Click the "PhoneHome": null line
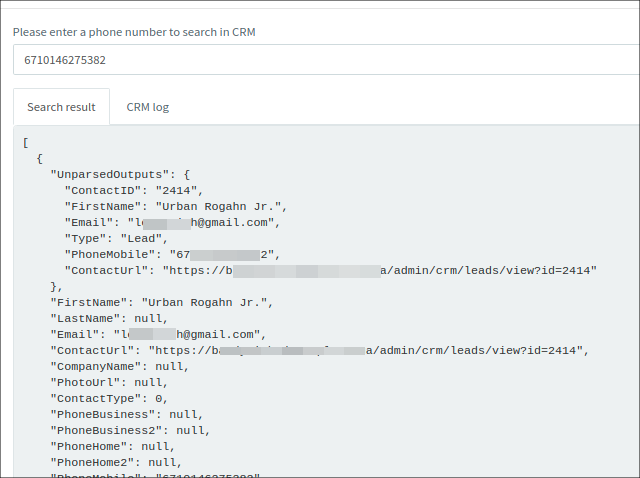640x478 pixels. 112,446
